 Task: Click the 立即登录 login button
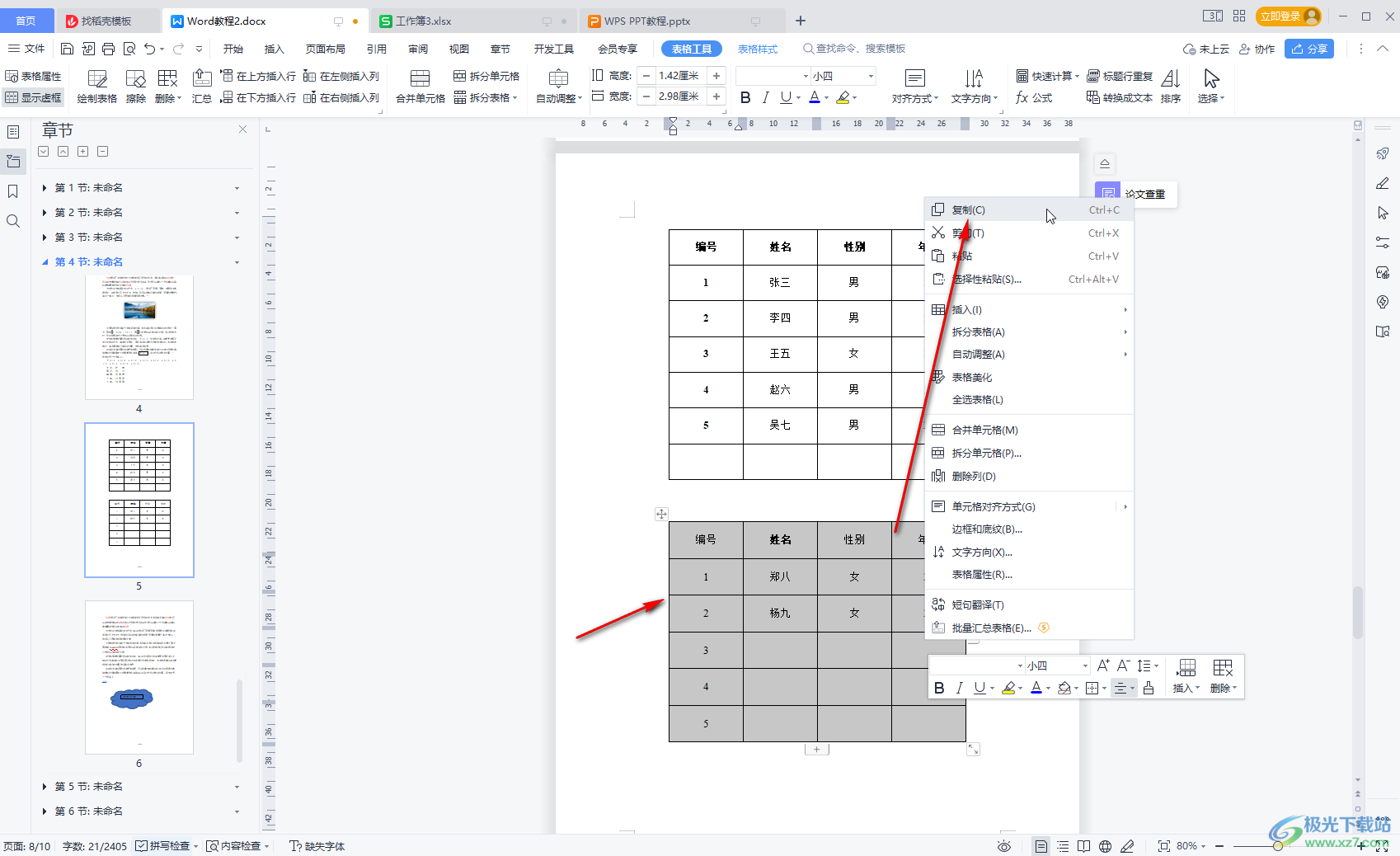pyautogui.click(x=1288, y=16)
